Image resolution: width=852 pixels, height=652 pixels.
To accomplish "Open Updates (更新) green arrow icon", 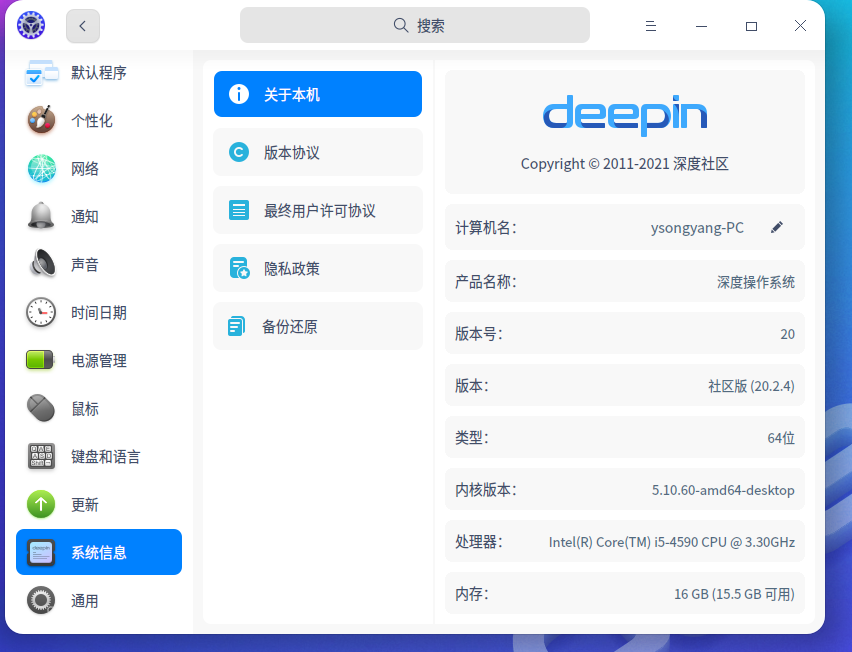I will click(x=41, y=505).
